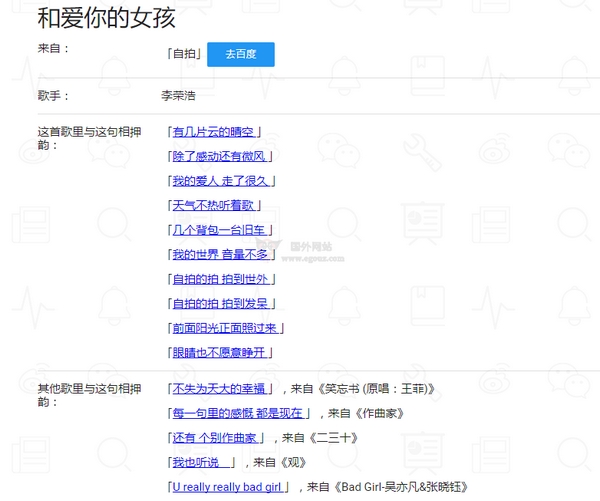This screenshot has height=501, width=600.
Task: Follow the link 我的爱人 走了很久
Action: point(221,181)
